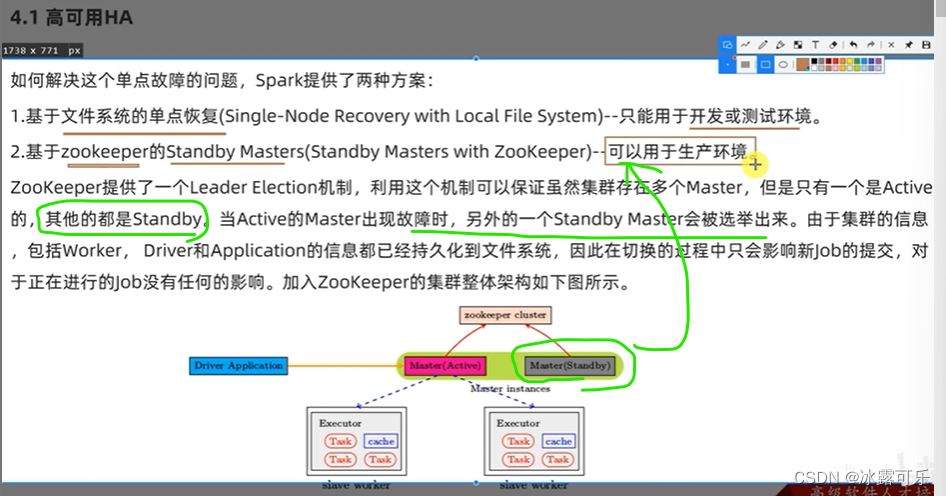Open the line width dot selector
The height and width of the screenshot is (496, 946).
728,65
